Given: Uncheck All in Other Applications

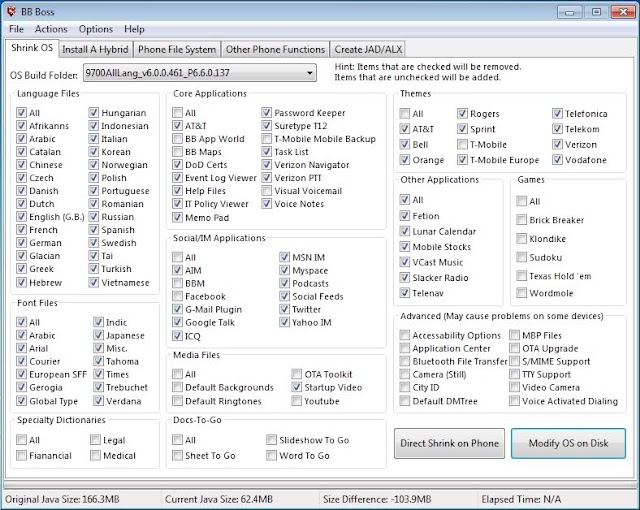Looking at the screenshot, I should (404, 200).
